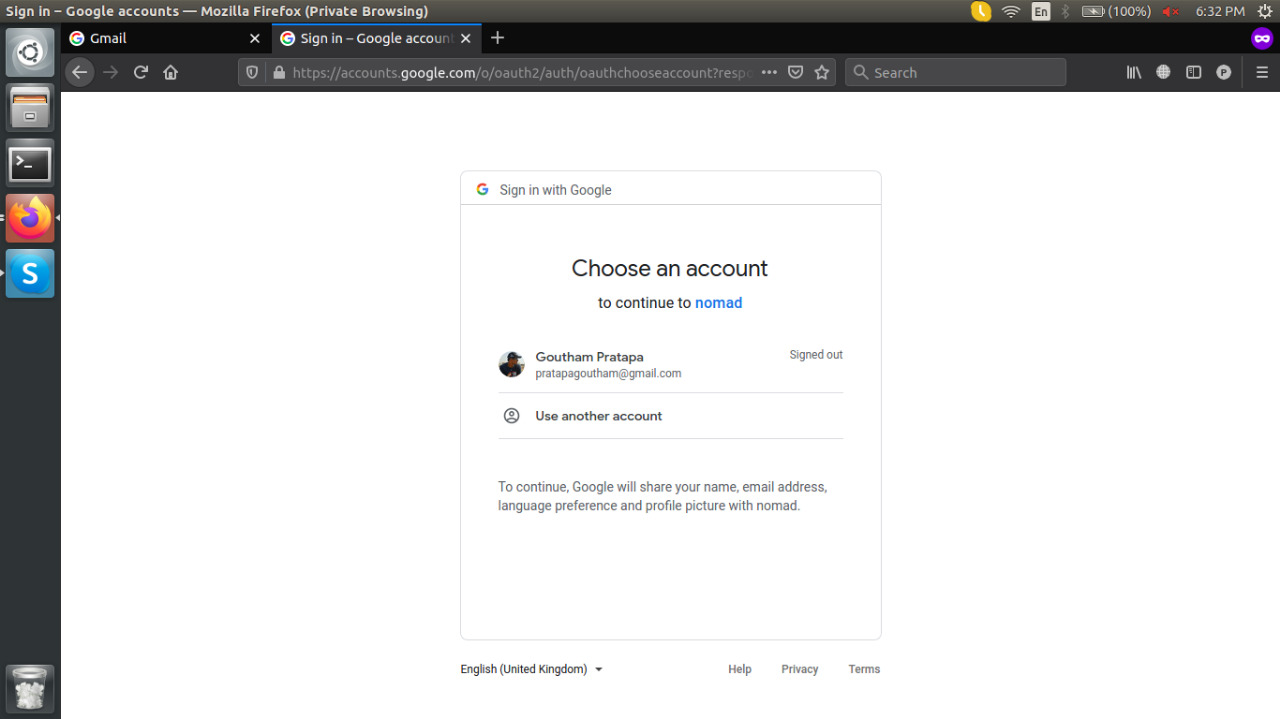This screenshot has width=1280, height=719.
Task: Click the Signed out status text
Action: pos(816,355)
